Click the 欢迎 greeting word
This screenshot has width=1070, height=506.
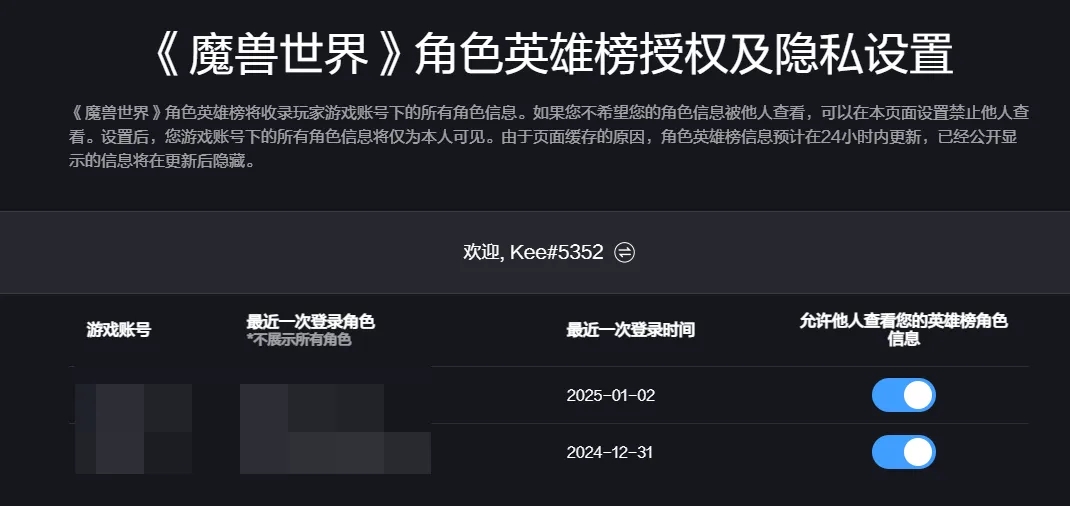[x=481, y=252]
